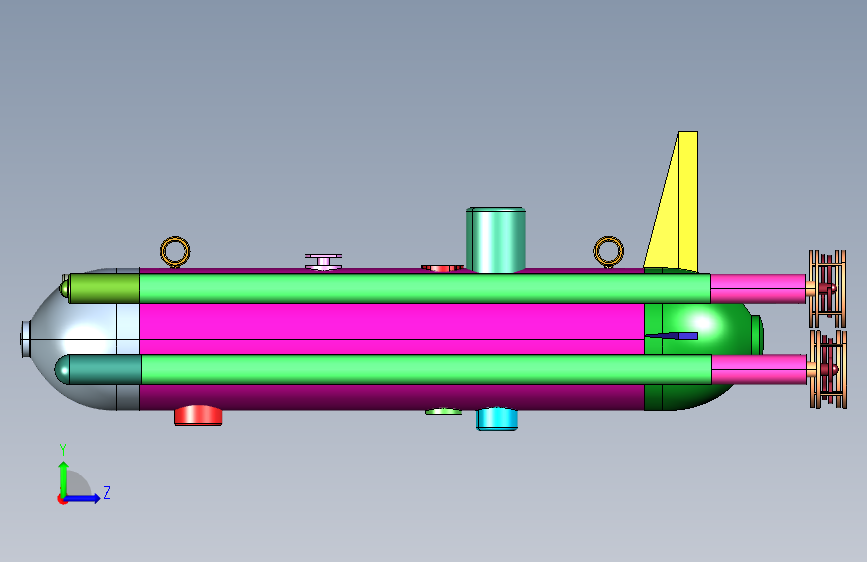Select the pink hatch fitting on top
The height and width of the screenshot is (562, 867).
coord(323,262)
